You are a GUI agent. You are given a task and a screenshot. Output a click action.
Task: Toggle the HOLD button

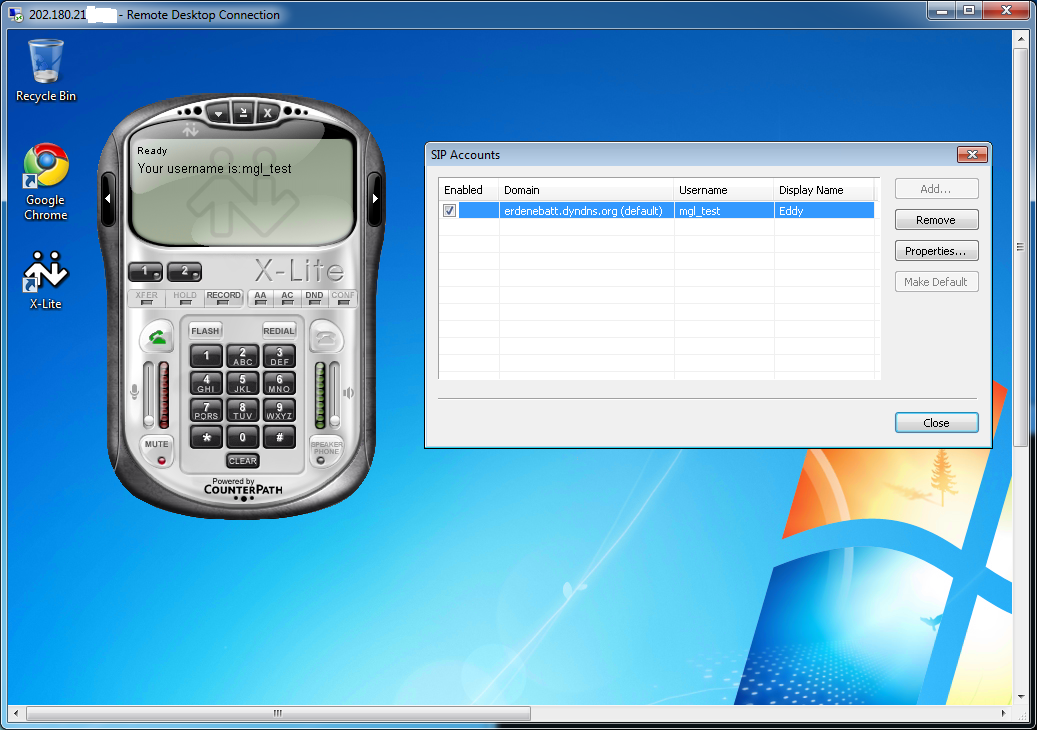[185, 298]
